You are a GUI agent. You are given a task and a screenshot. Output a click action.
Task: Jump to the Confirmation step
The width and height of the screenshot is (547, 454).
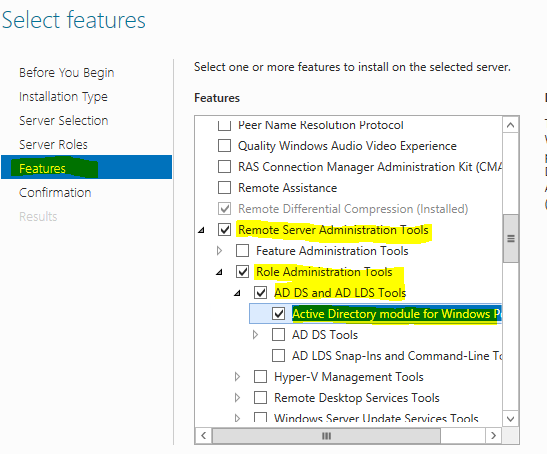click(55, 193)
